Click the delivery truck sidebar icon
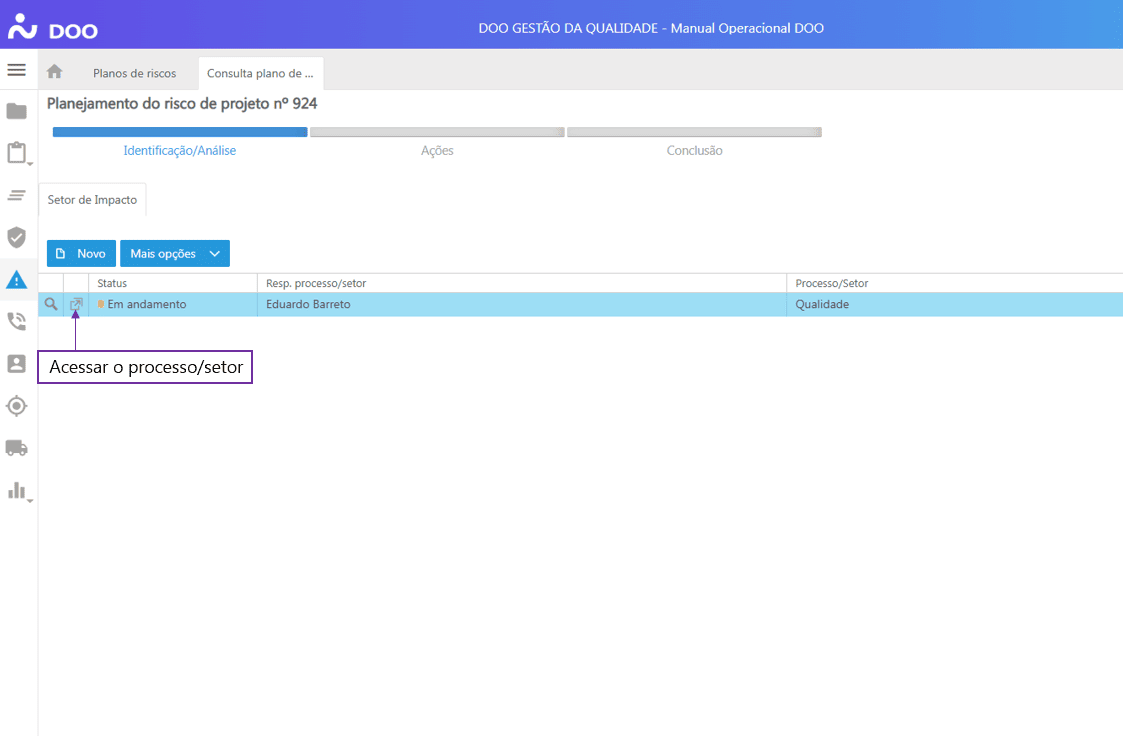Screen dimensions: 1123x736 click(17, 447)
